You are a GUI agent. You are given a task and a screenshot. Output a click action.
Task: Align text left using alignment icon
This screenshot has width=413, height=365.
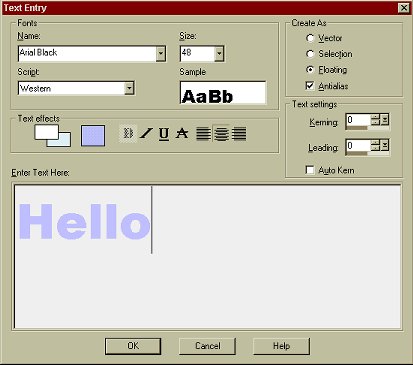pos(203,133)
